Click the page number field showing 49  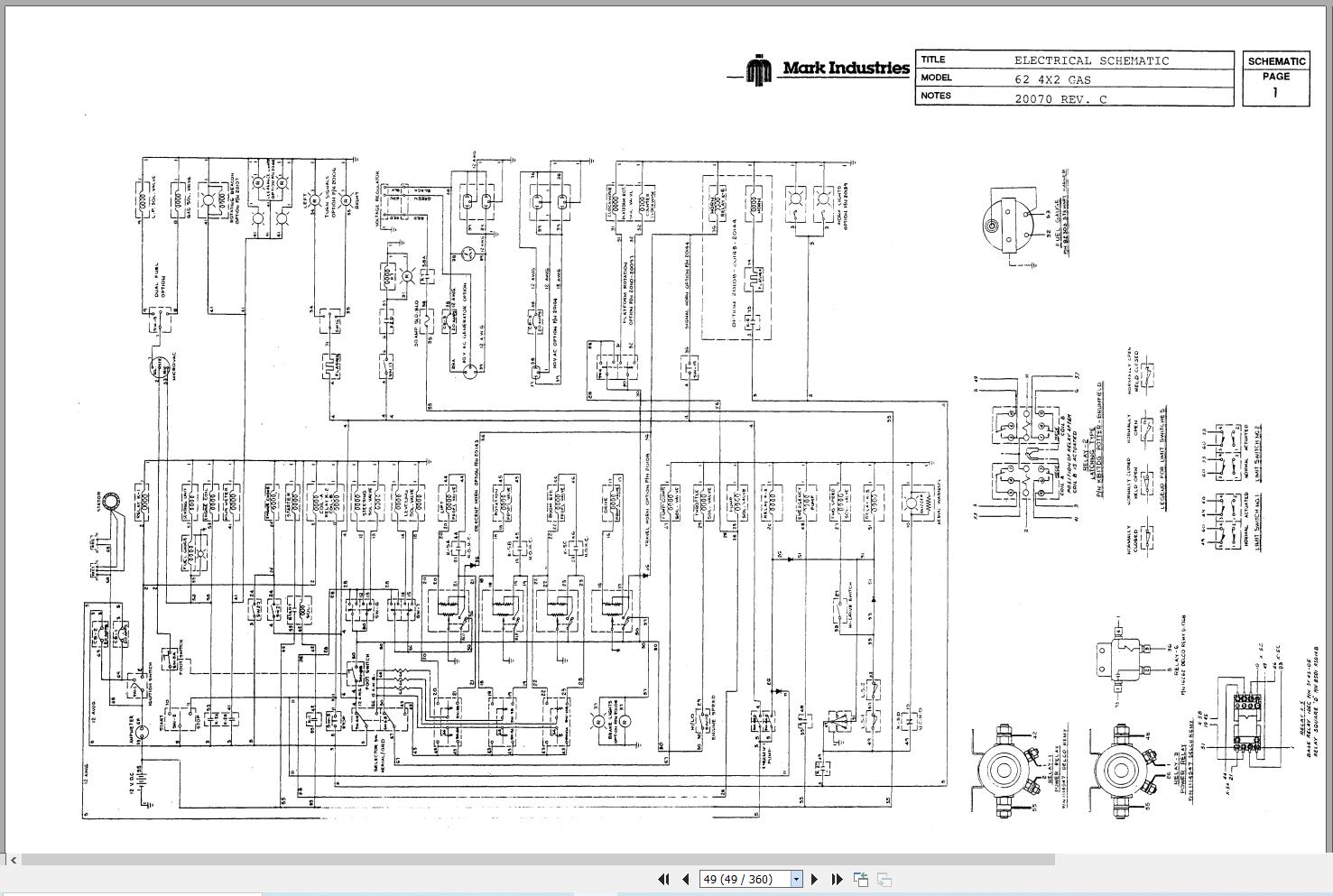(x=745, y=879)
